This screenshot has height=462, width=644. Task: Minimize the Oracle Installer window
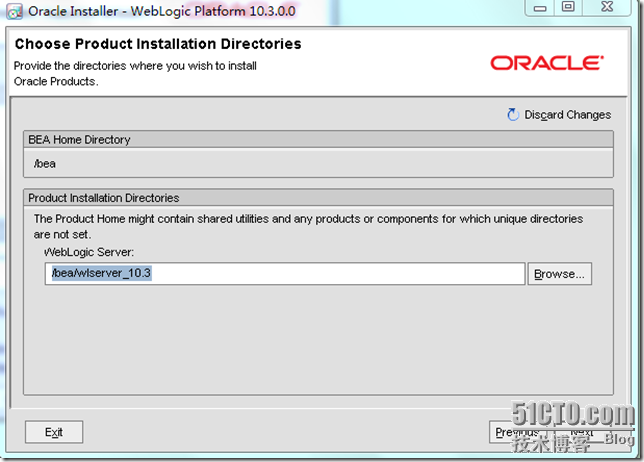coord(540,8)
